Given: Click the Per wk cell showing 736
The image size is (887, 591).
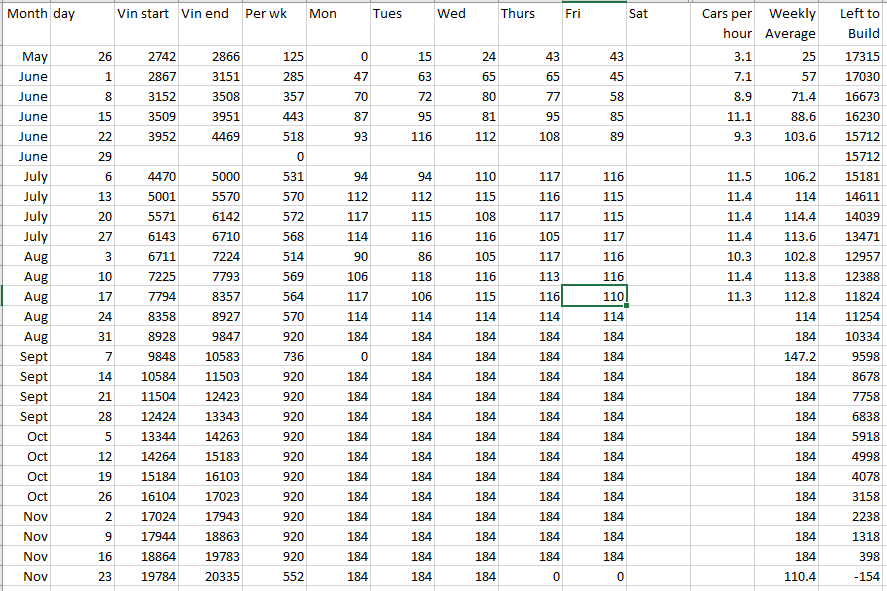Looking at the screenshot, I should 273,356.
